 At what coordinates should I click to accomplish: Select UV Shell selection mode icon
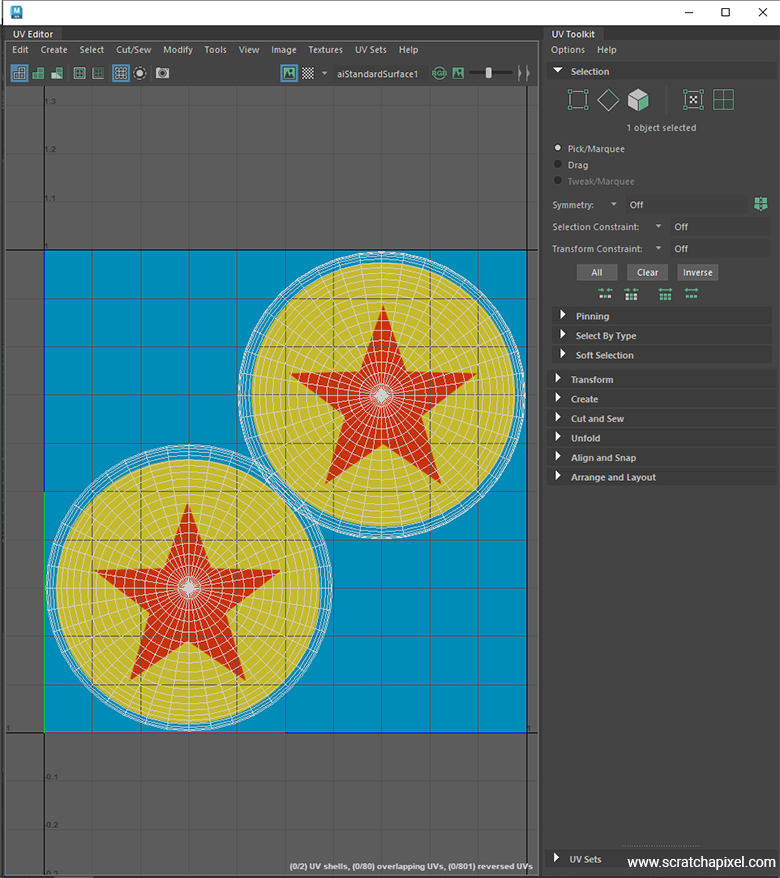click(x=723, y=100)
